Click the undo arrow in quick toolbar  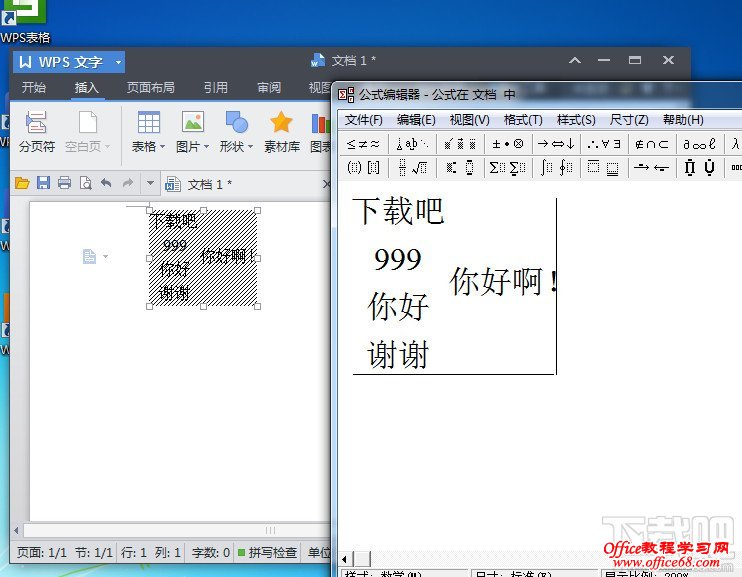(106, 183)
